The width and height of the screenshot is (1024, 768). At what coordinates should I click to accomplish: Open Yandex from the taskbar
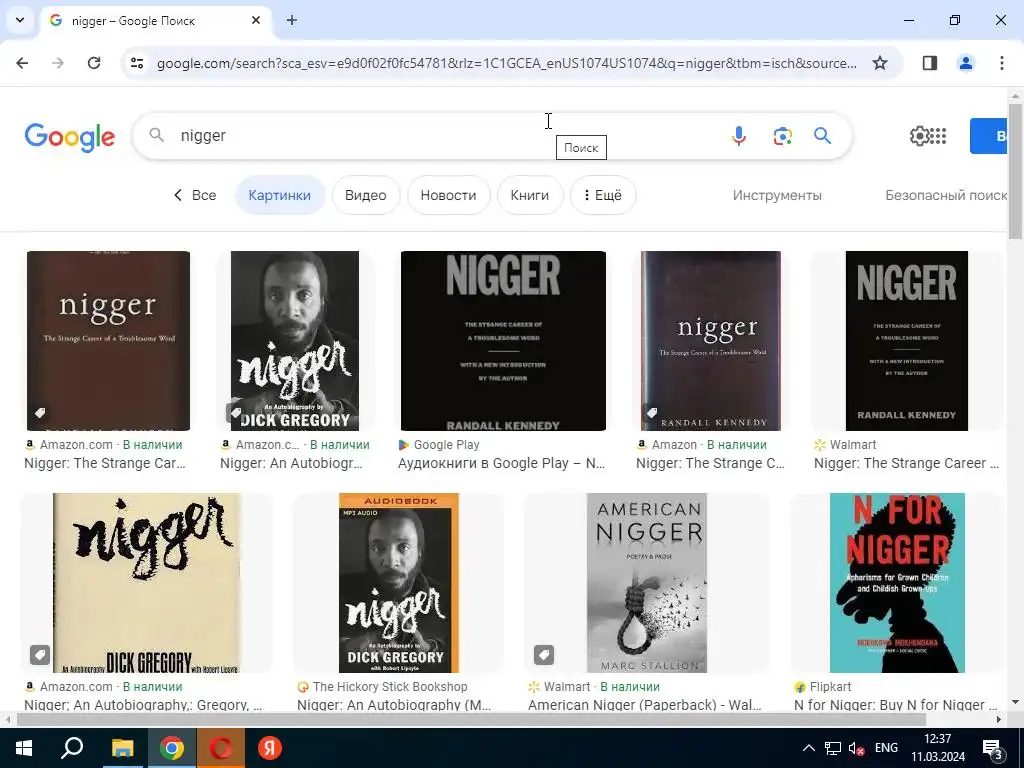click(x=269, y=748)
